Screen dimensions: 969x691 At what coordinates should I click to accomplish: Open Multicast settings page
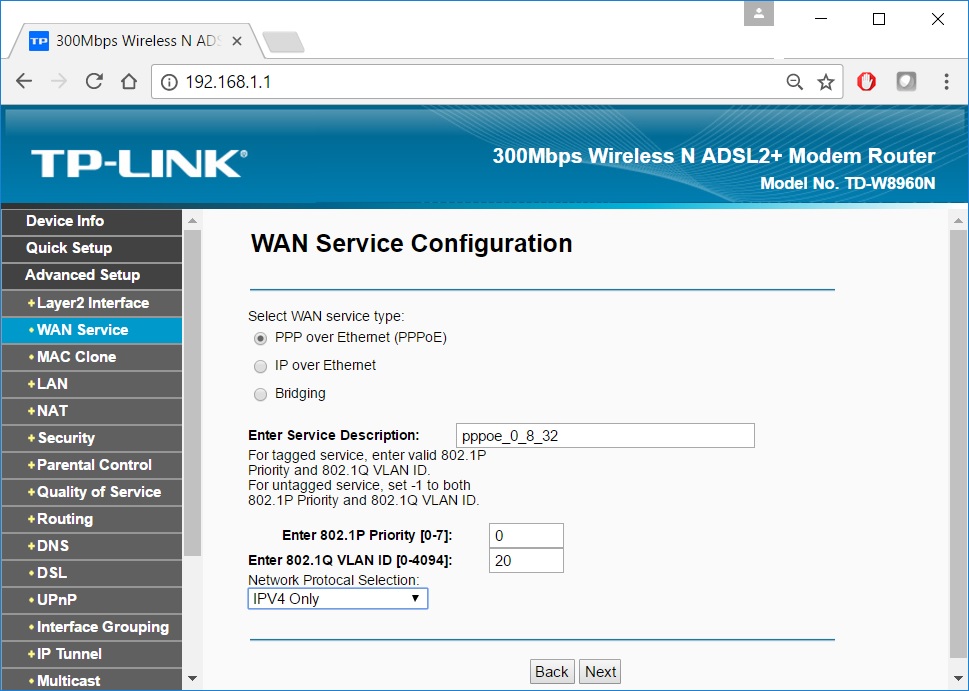tap(91, 680)
